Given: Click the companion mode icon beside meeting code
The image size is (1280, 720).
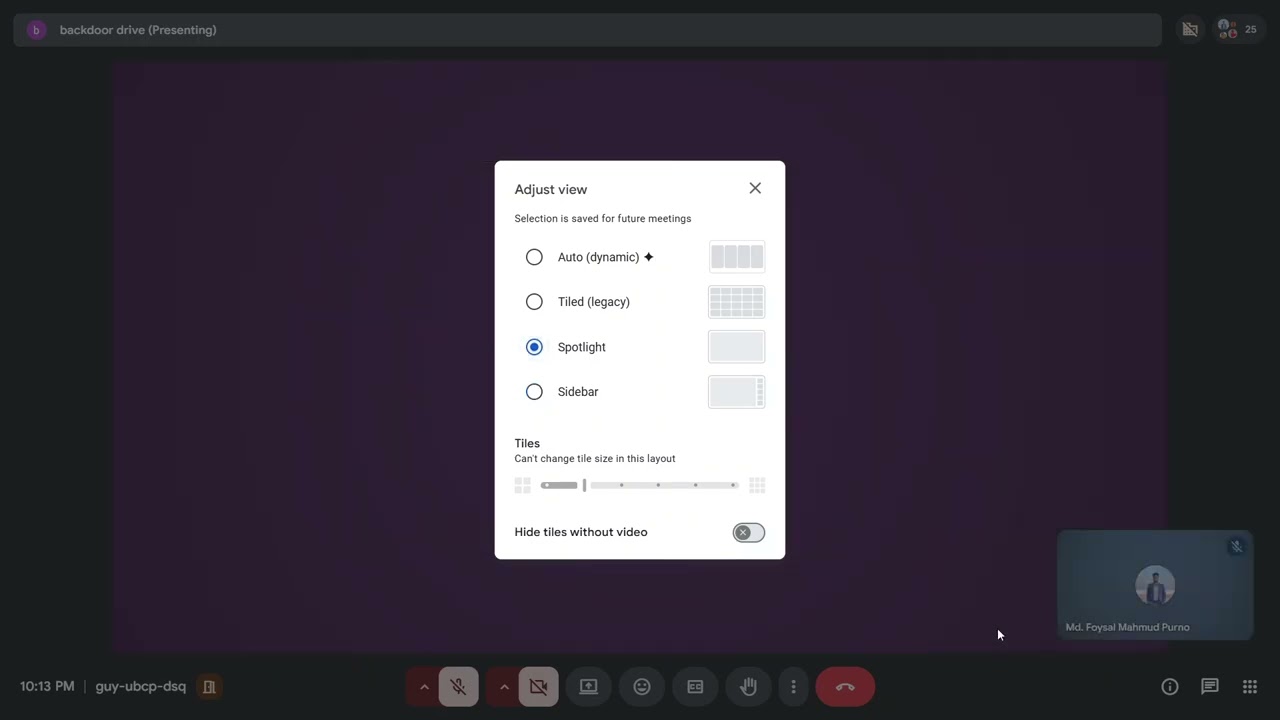Looking at the screenshot, I should (x=209, y=687).
